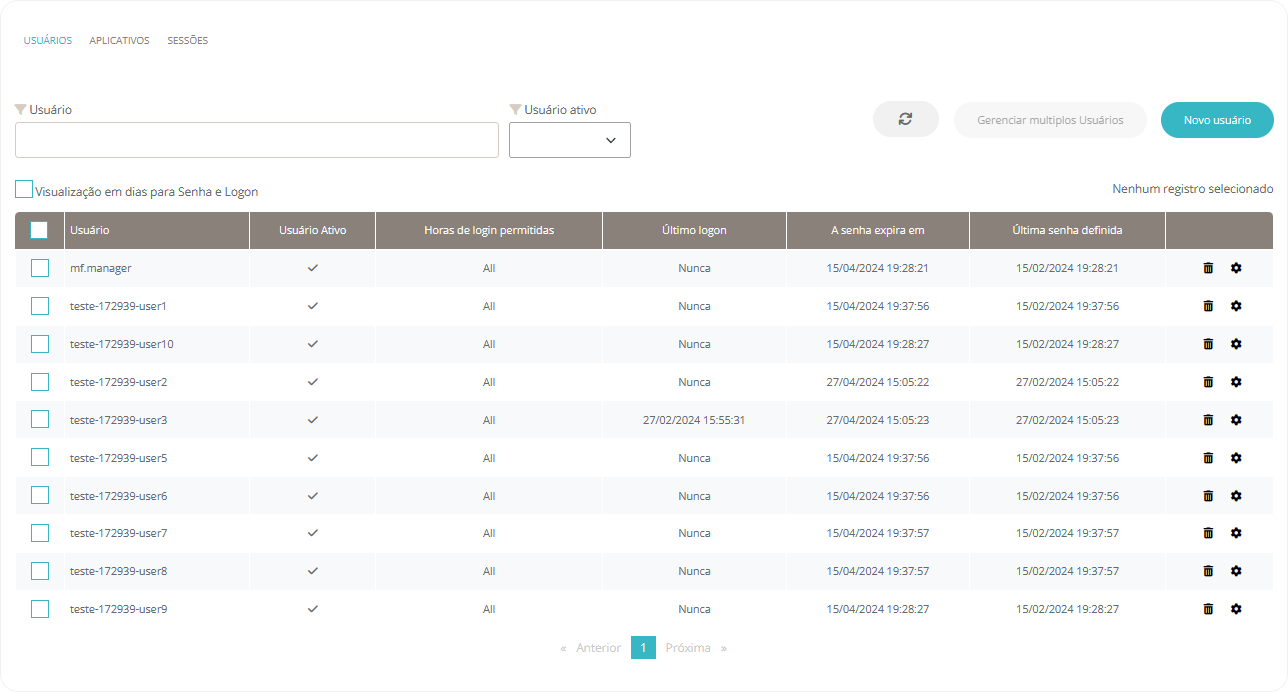This screenshot has height=692, width=1288.
Task: Go to Anterior page
Action: pyautogui.click(x=598, y=648)
